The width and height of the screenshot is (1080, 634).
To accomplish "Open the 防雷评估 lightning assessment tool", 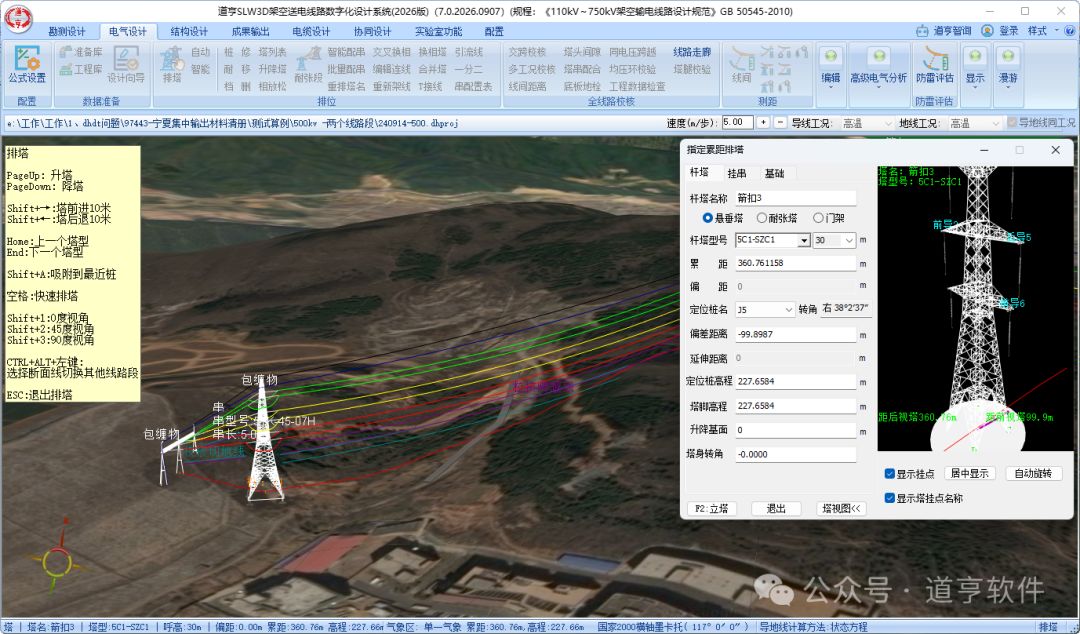I will 934,65.
